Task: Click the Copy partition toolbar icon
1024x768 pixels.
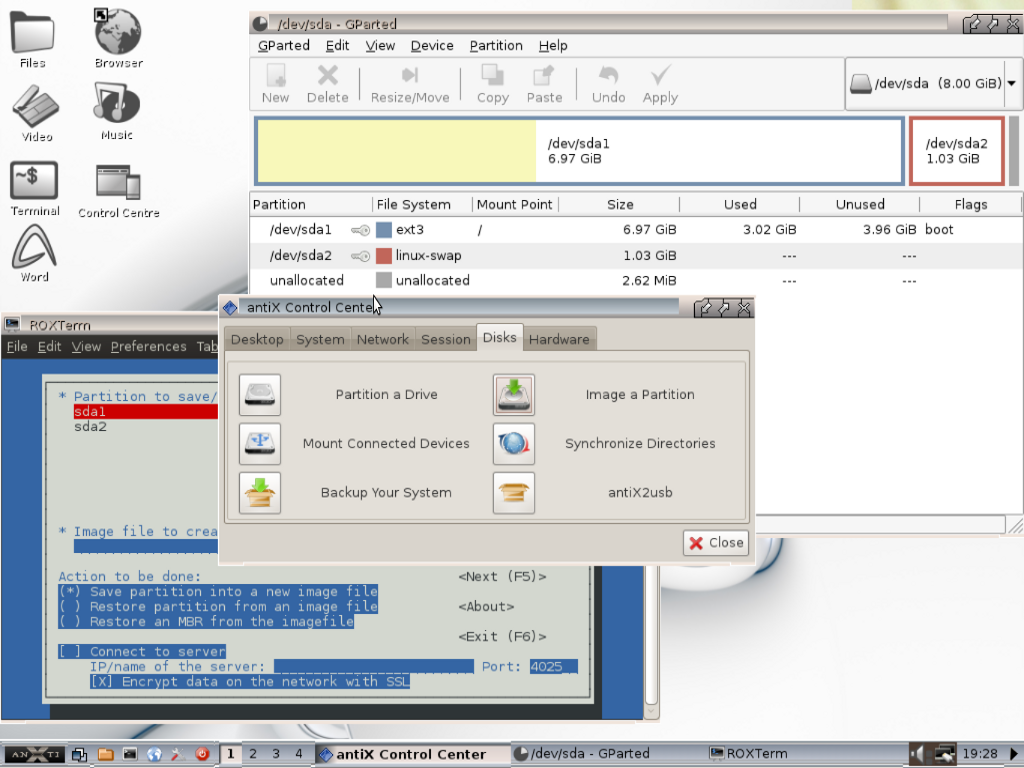Action: 492,84
